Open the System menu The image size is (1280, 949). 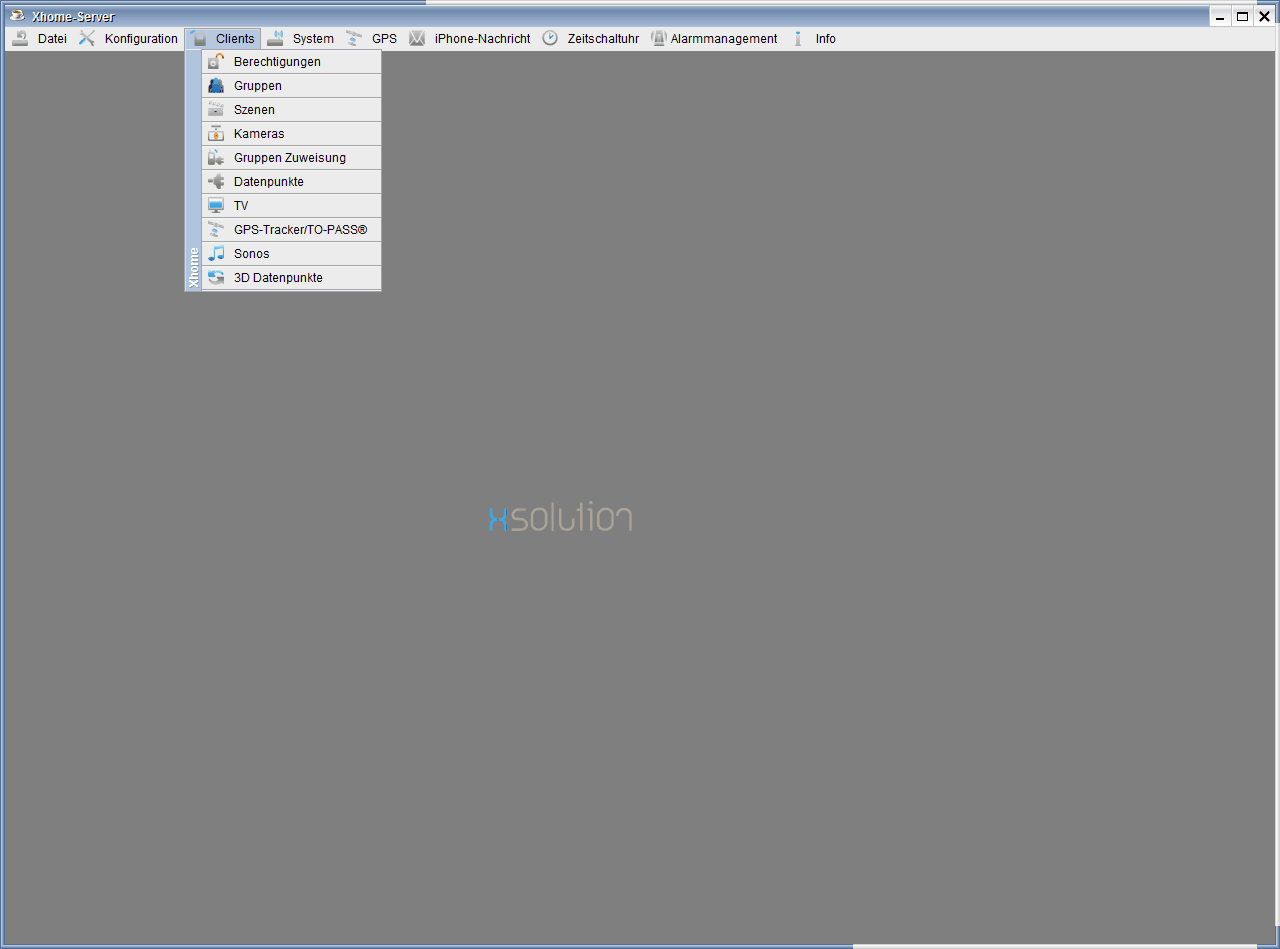coord(312,39)
